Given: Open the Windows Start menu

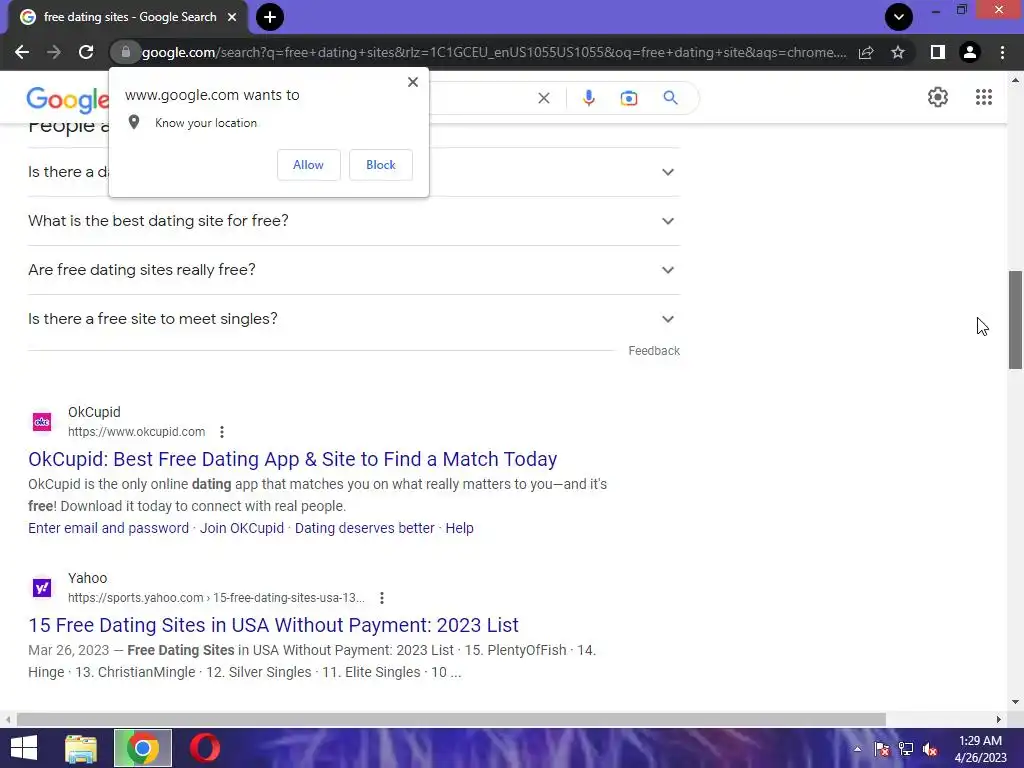Looking at the screenshot, I should pos(24,748).
